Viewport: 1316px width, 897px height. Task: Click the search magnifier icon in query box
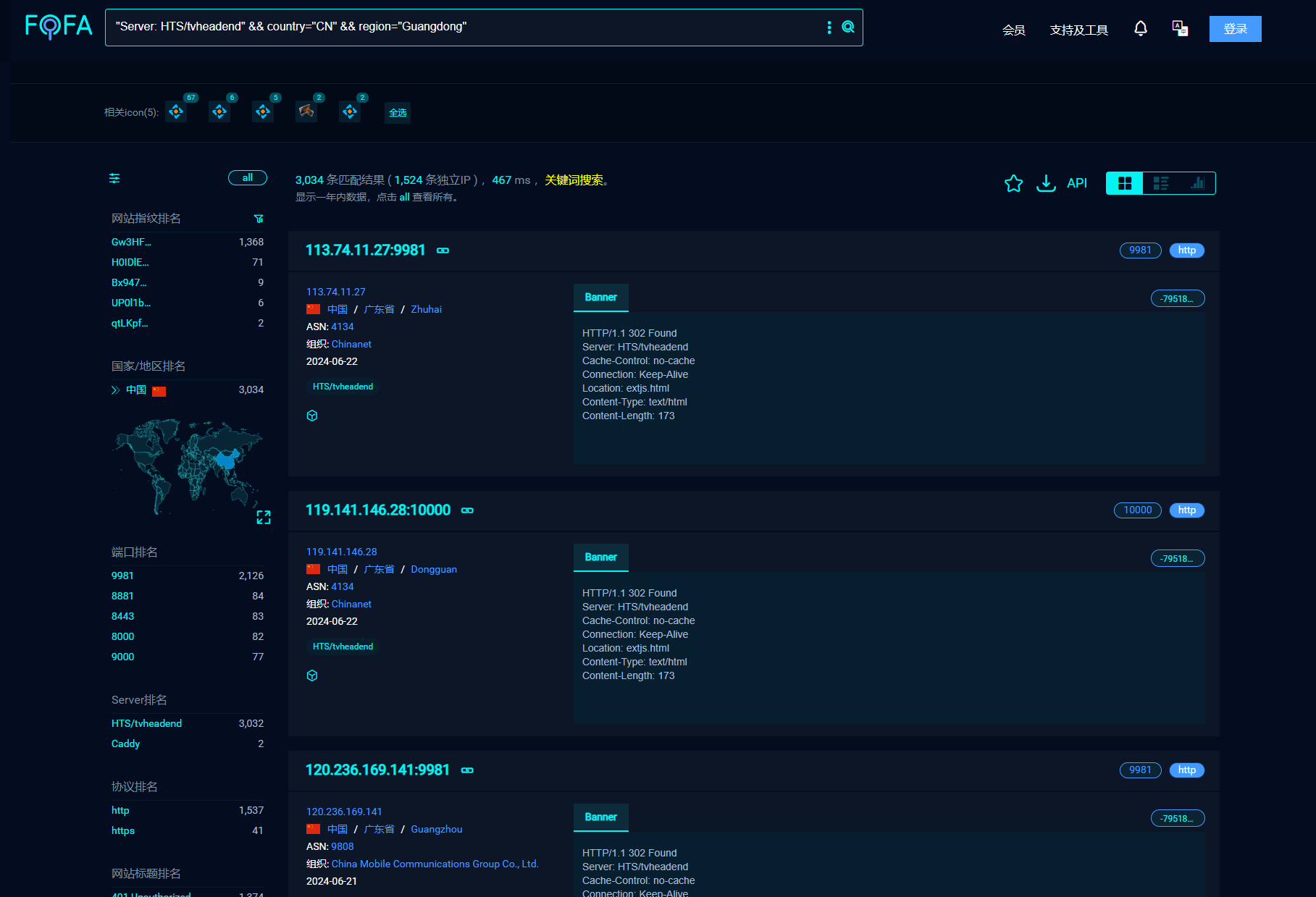coord(847,27)
